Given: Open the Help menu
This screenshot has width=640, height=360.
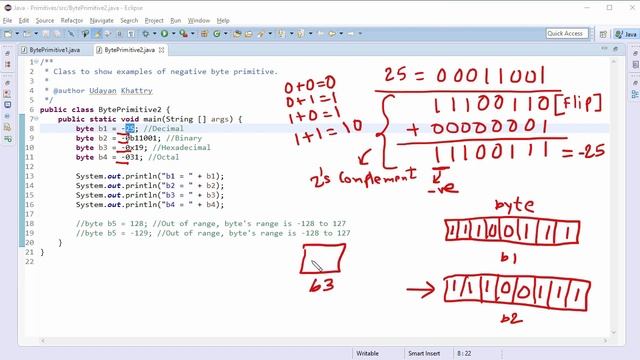Looking at the screenshot, I should coord(223,20).
